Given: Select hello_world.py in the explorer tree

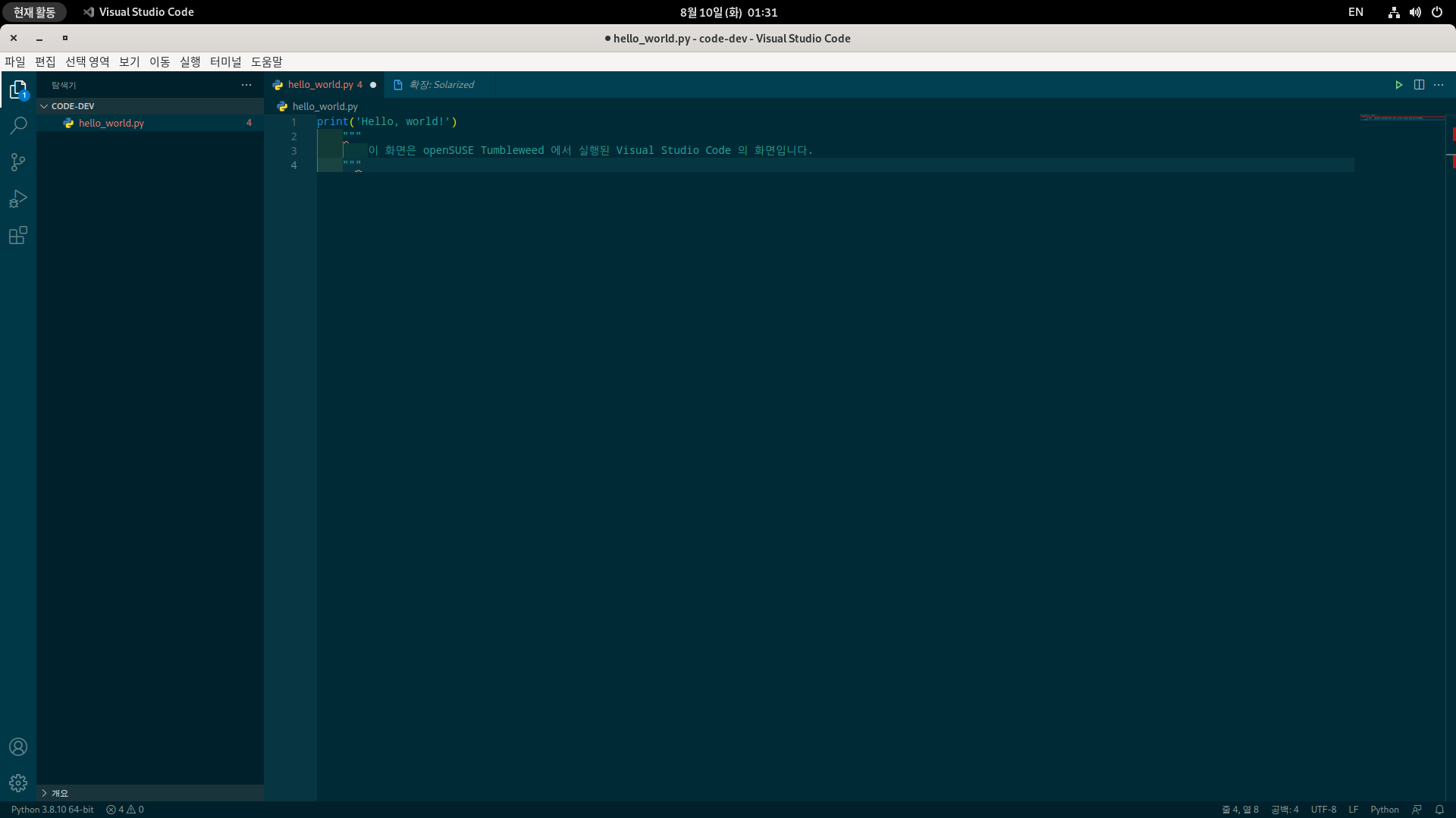Looking at the screenshot, I should [150, 123].
